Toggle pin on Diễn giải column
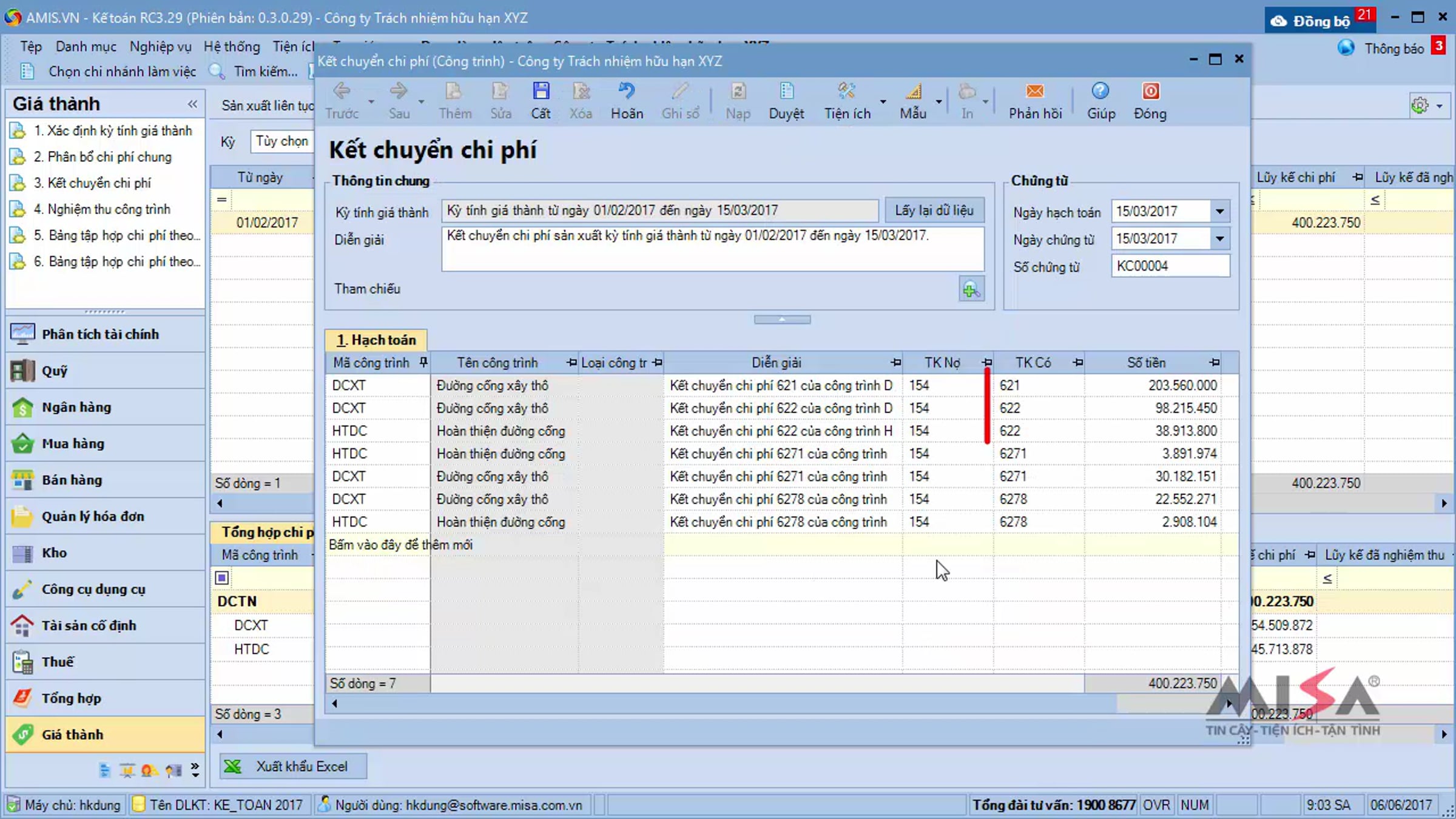 click(x=895, y=362)
